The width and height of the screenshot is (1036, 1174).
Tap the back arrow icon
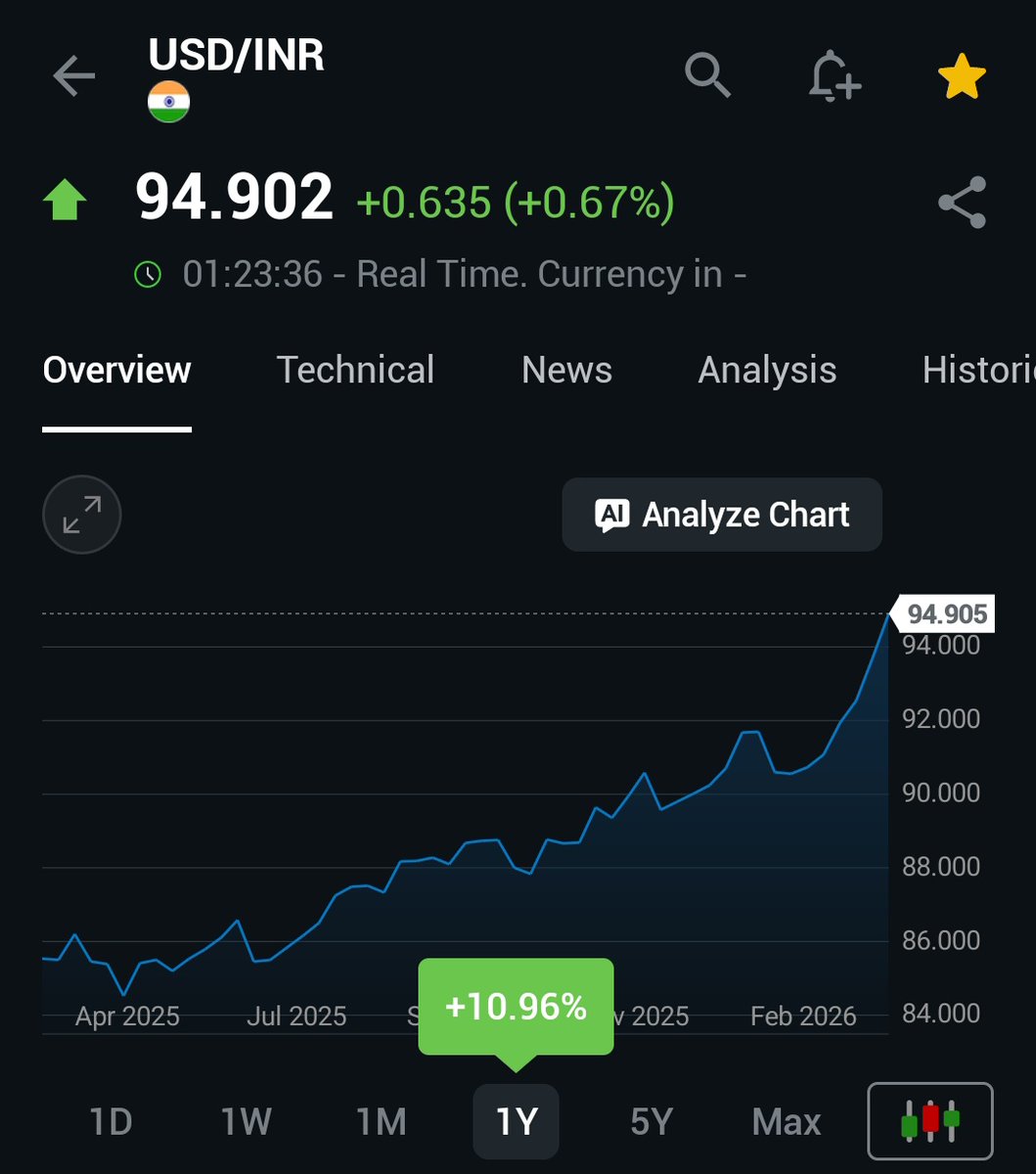tap(74, 76)
